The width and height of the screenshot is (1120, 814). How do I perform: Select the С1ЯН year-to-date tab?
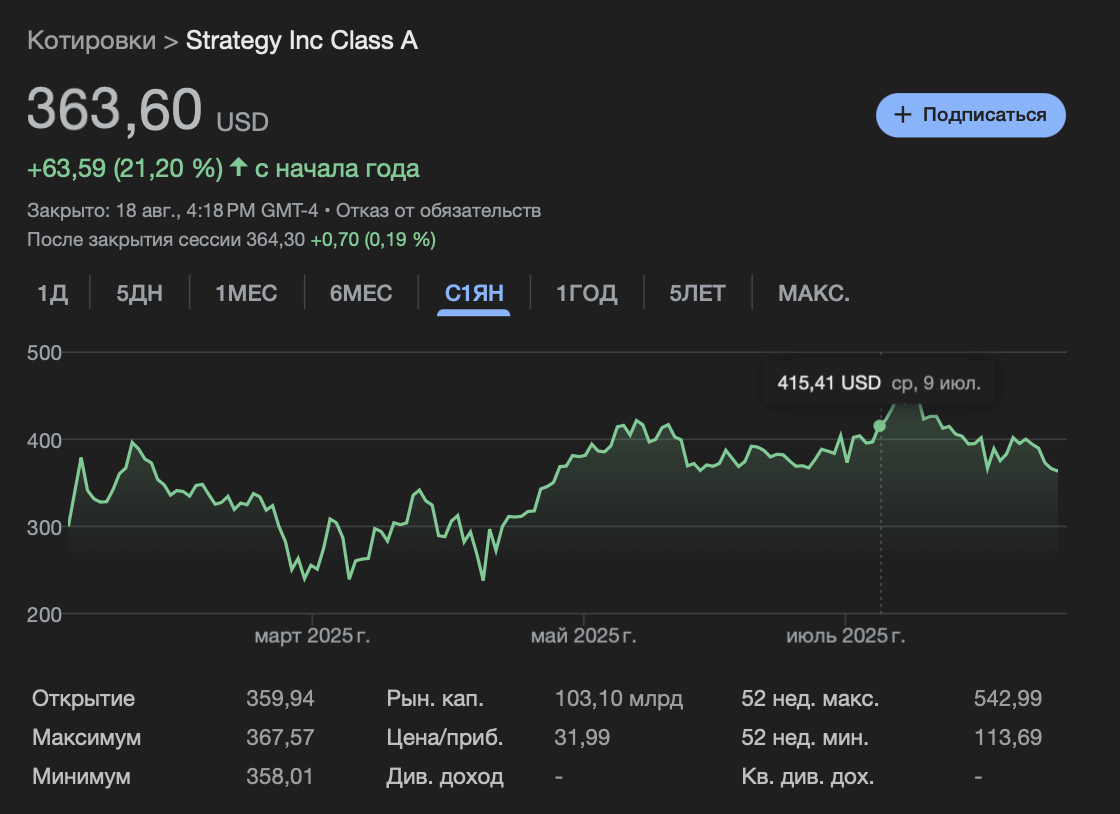click(474, 293)
